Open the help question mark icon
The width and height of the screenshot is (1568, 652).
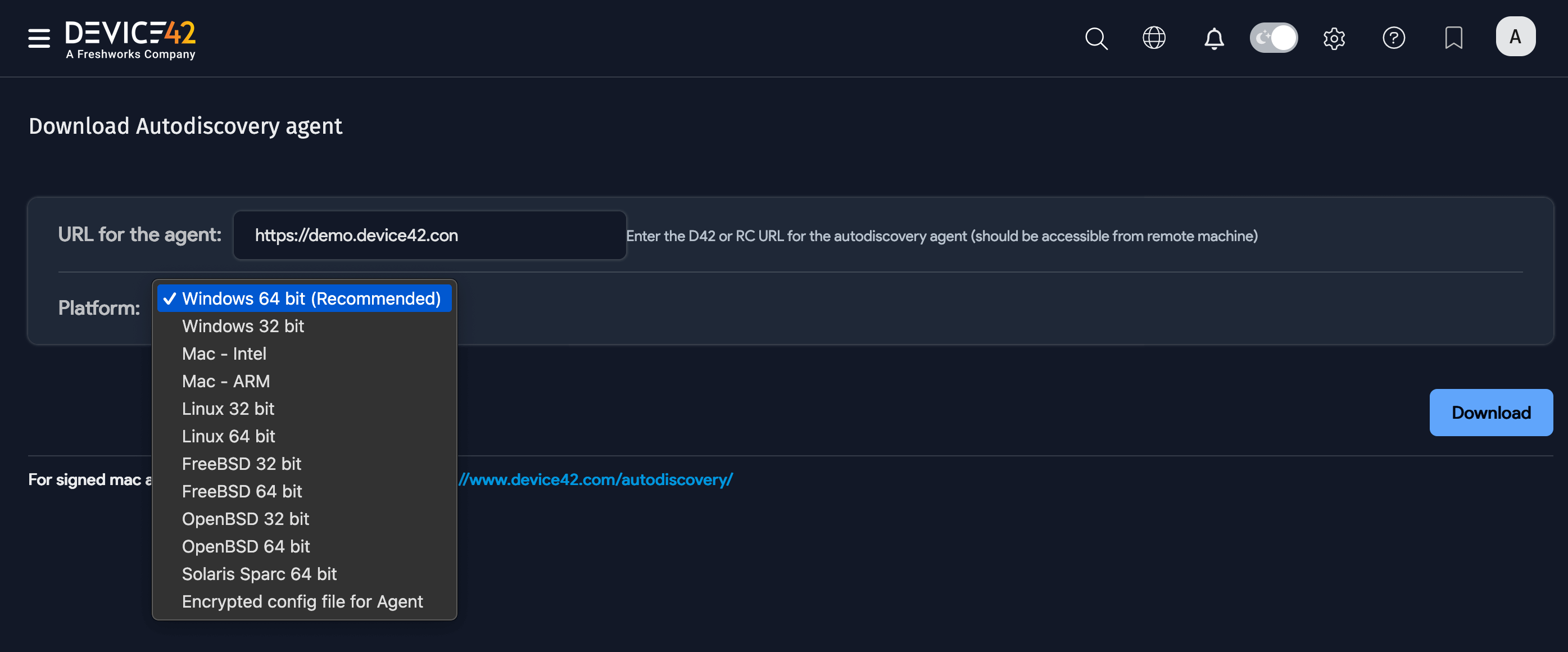(x=1394, y=38)
